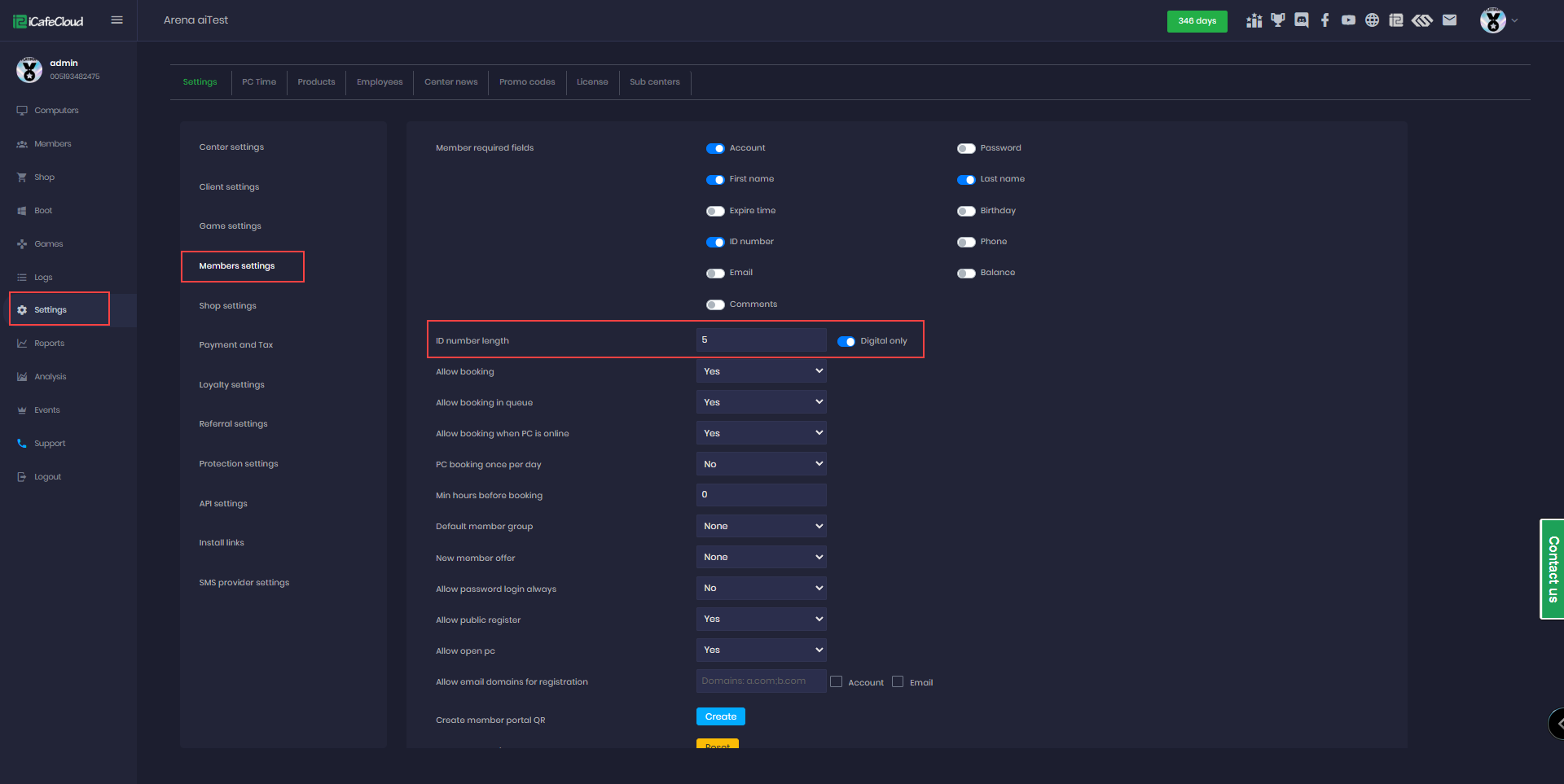Open Loyalty settings in the side list
The height and width of the screenshot is (784, 1564).
pos(232,385)
